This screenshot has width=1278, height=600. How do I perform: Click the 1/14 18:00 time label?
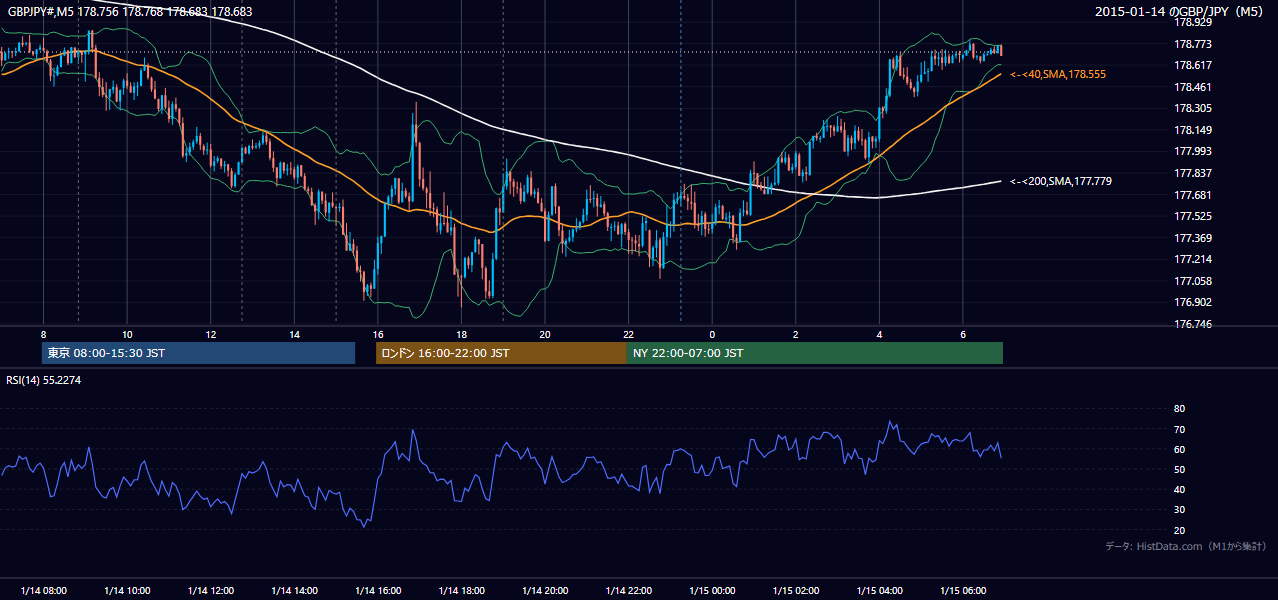coord(462,591)
